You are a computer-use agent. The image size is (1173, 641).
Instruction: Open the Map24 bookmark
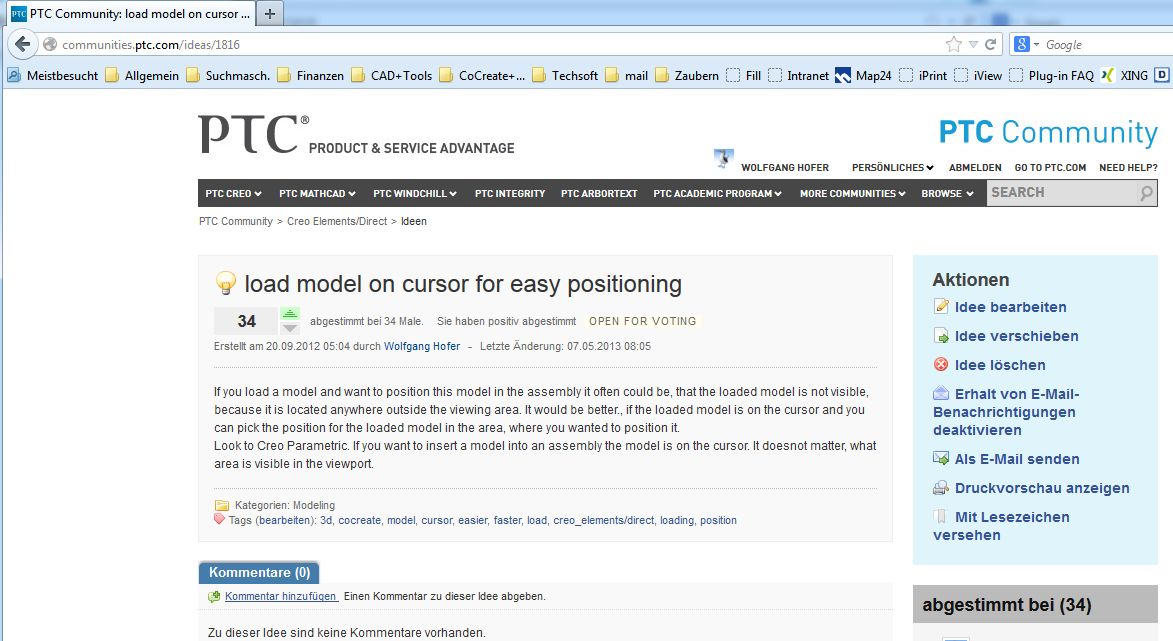863,76
